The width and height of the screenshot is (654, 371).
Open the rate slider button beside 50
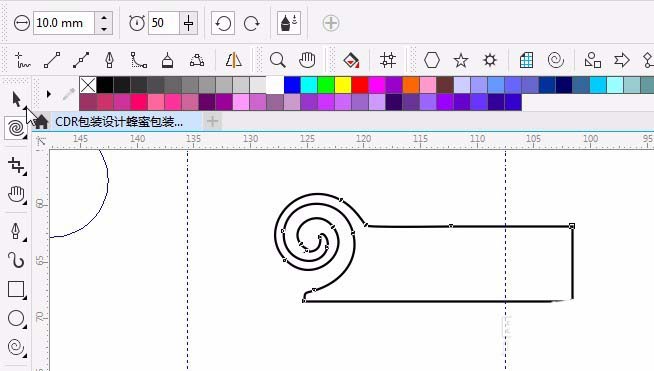click(189, 23)
